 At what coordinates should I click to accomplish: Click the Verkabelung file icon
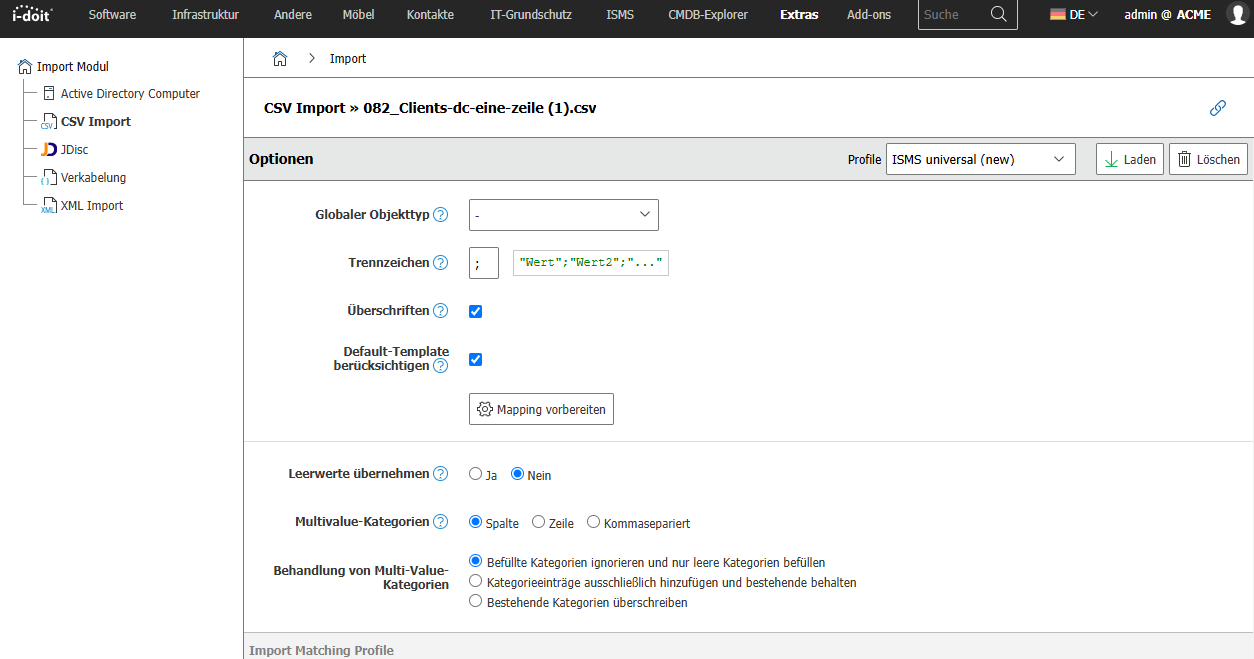[x=49, y=178]
